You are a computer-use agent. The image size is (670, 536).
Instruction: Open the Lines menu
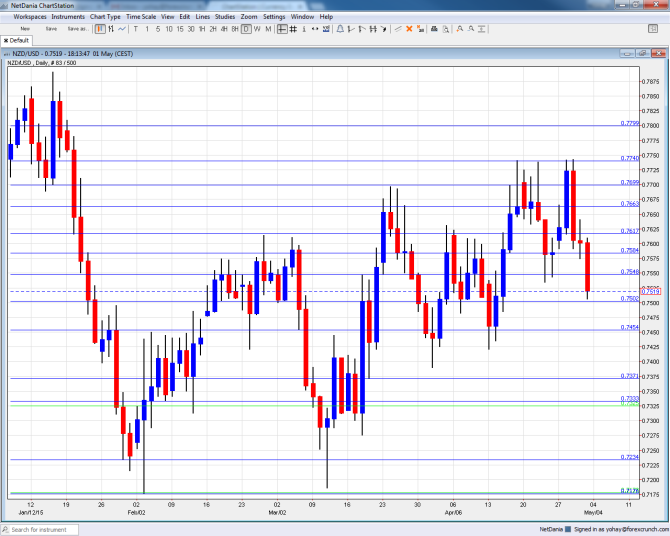(203, 17)
